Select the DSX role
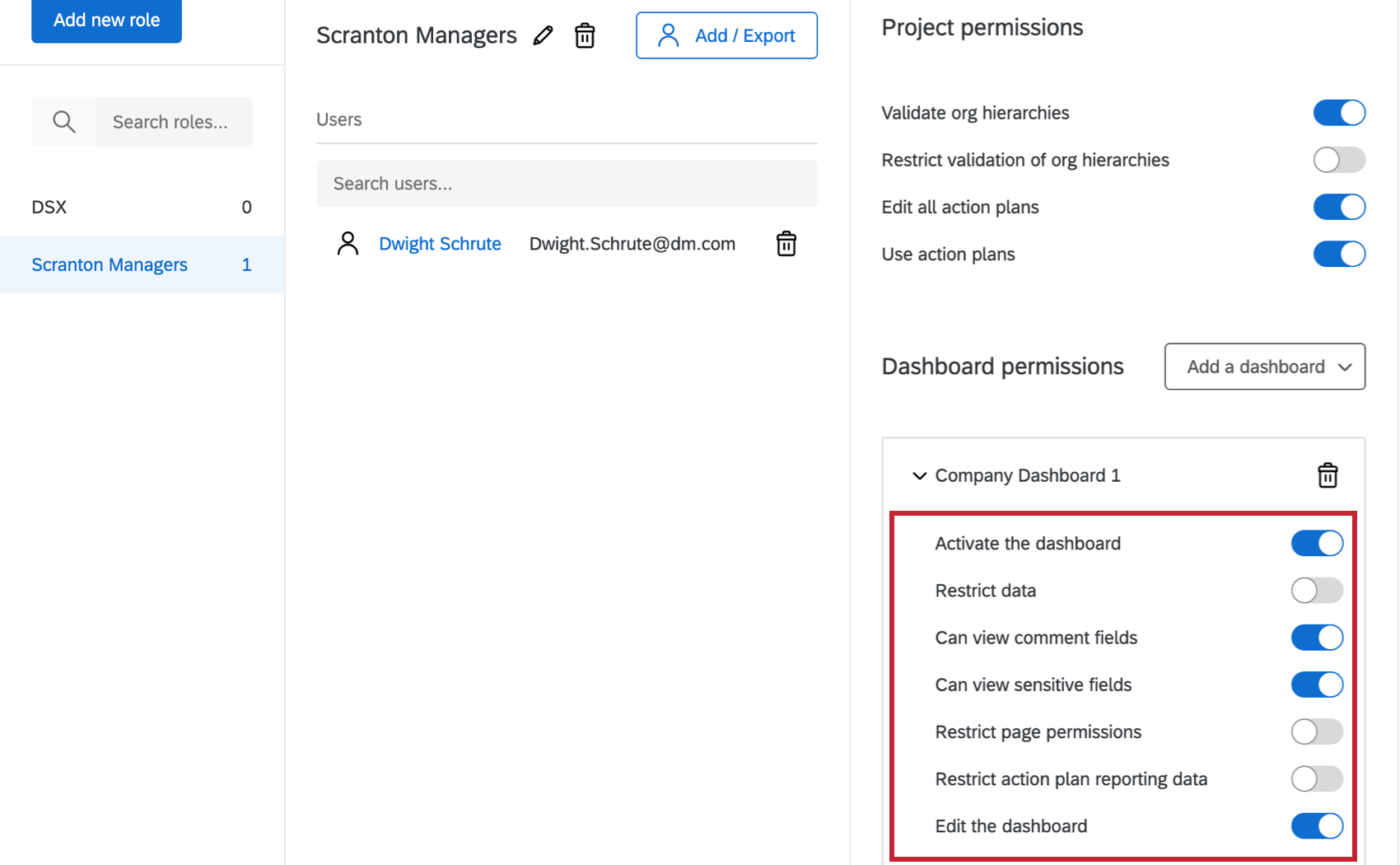The width and height of the screenshot is (1400, 865). pos(49,207)
